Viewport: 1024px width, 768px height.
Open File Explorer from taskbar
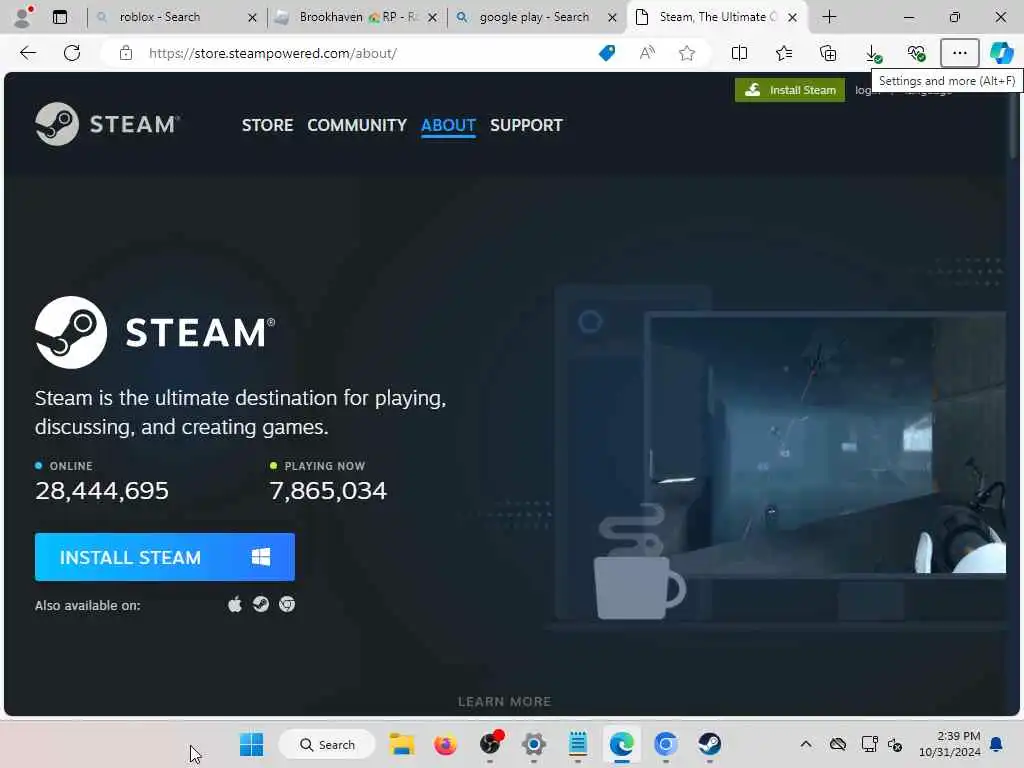coord(402,744)
